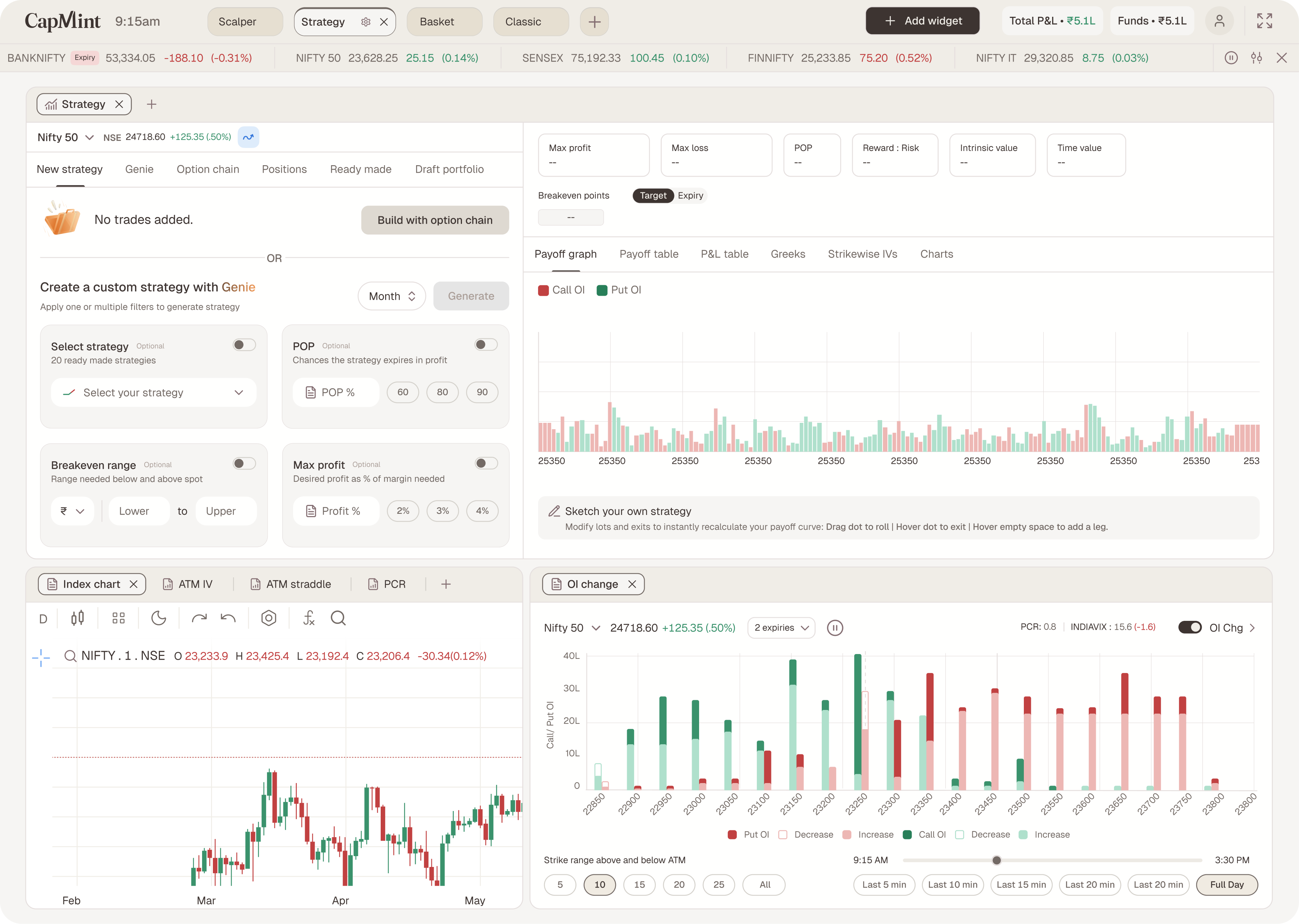1299x924 pixels.
Task: Toggle fullscreen expand icon
Action: click(x=1264, y=21)
